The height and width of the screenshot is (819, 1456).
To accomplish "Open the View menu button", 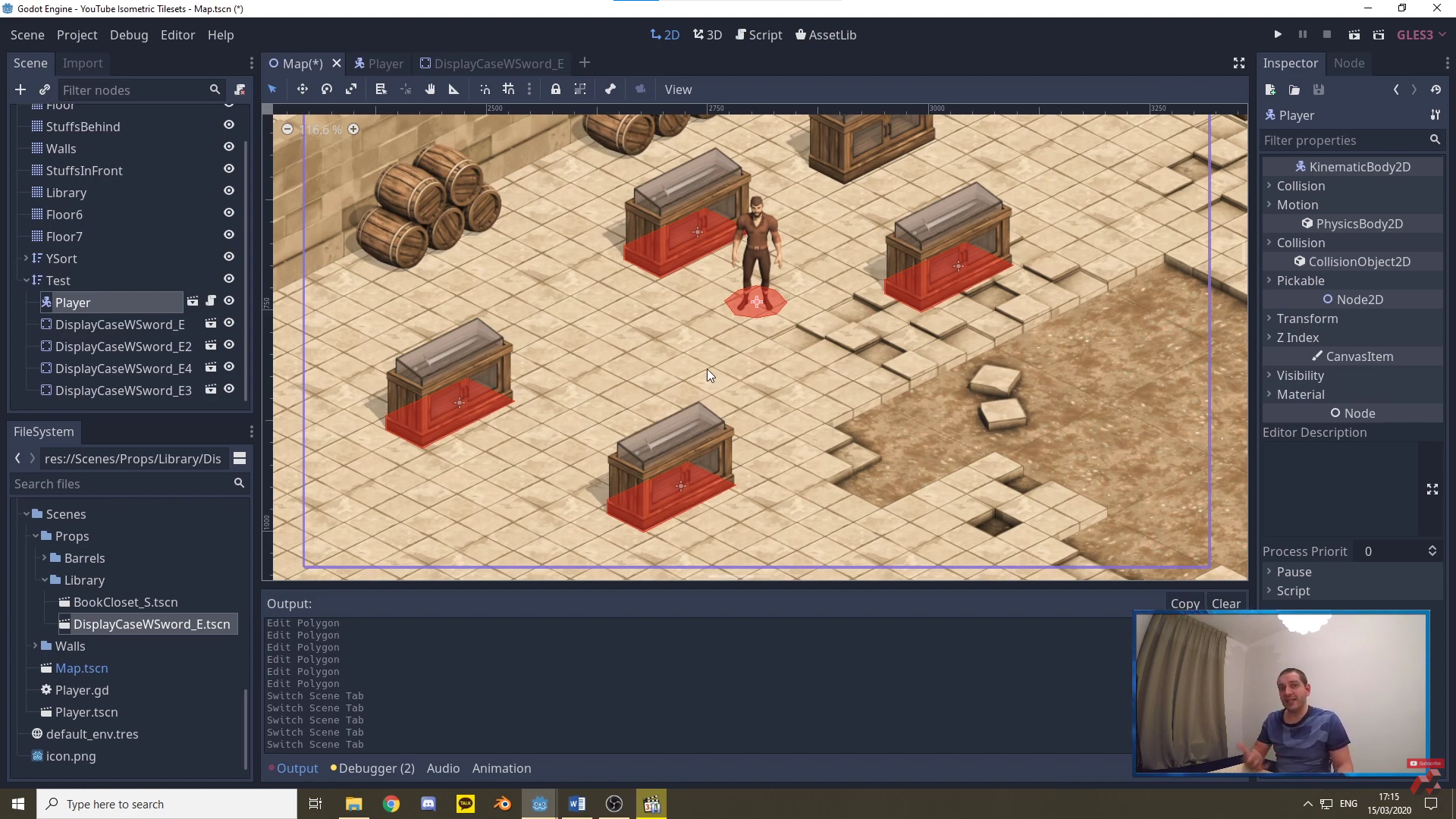I will pos(678,89).
